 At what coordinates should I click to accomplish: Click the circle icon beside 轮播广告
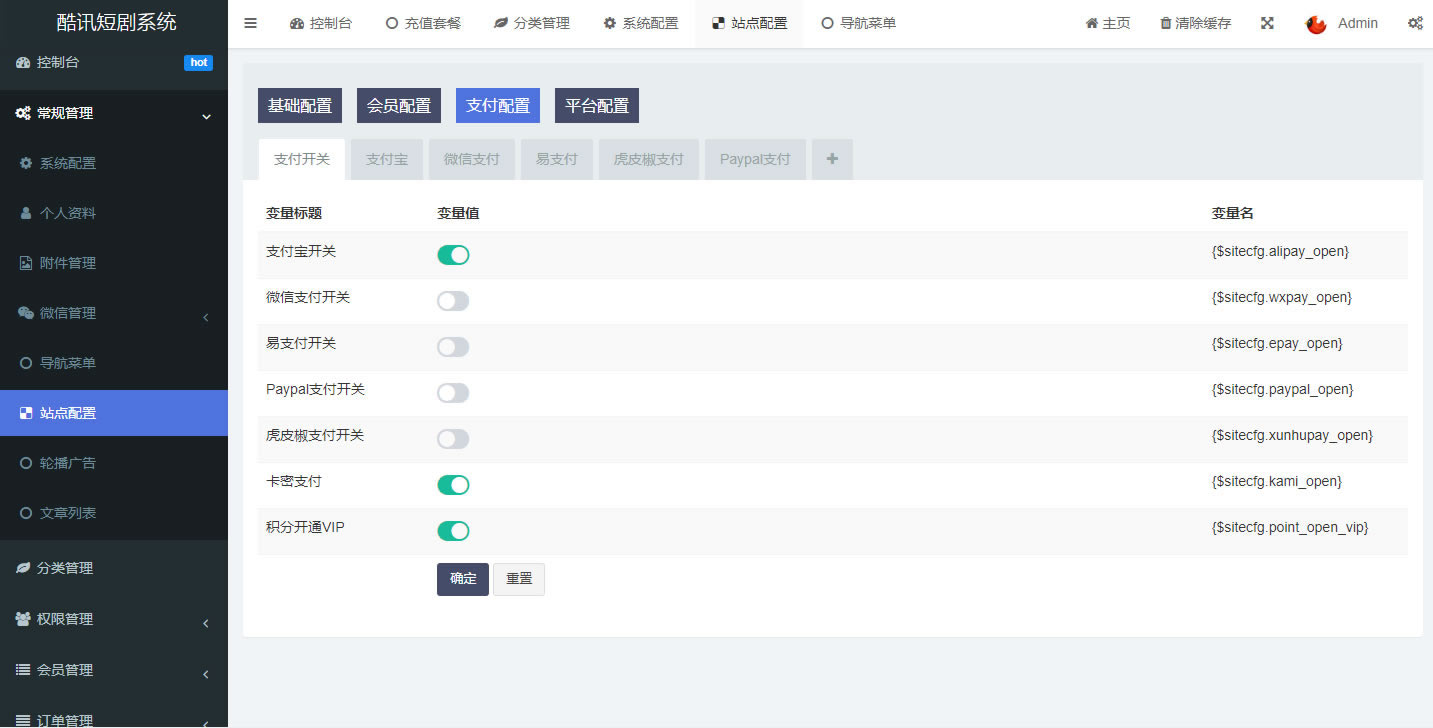[26, 463]
